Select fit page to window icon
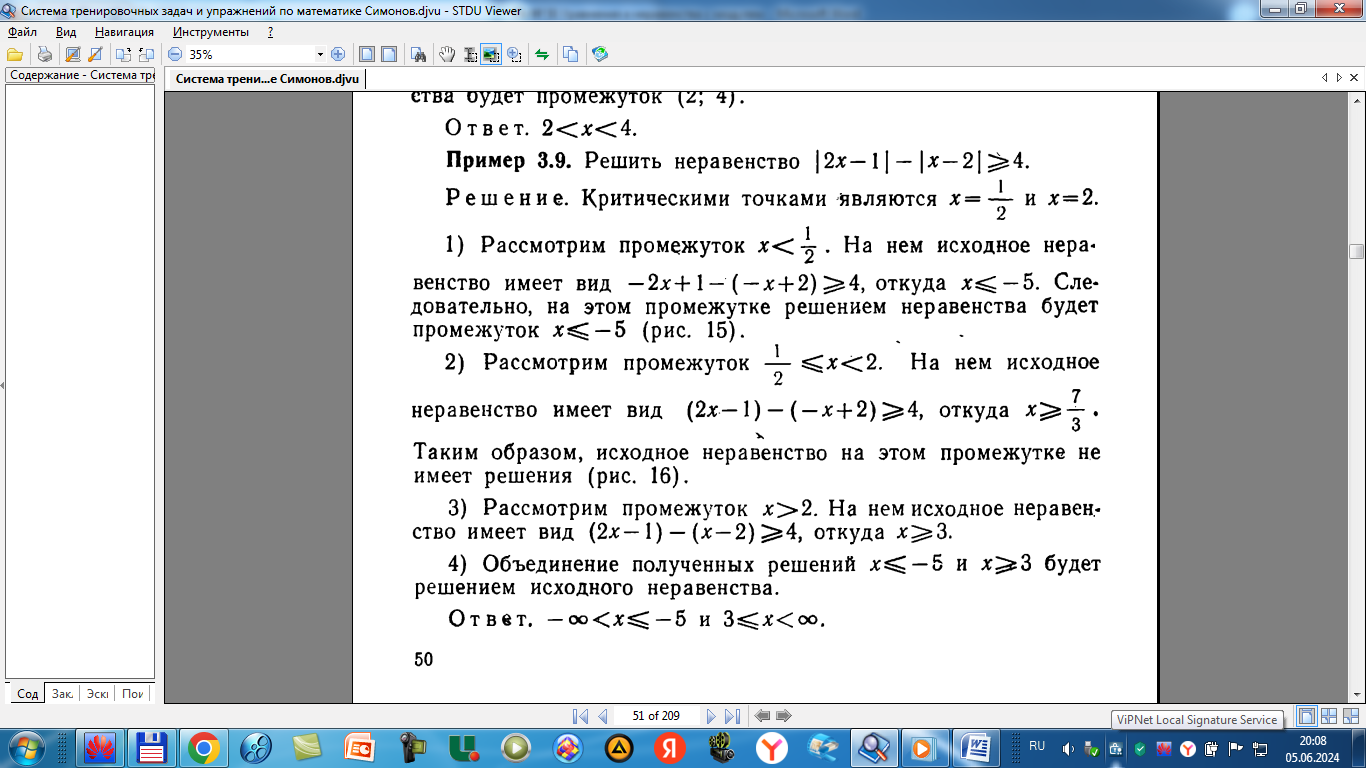 click(x=367, y=54)
